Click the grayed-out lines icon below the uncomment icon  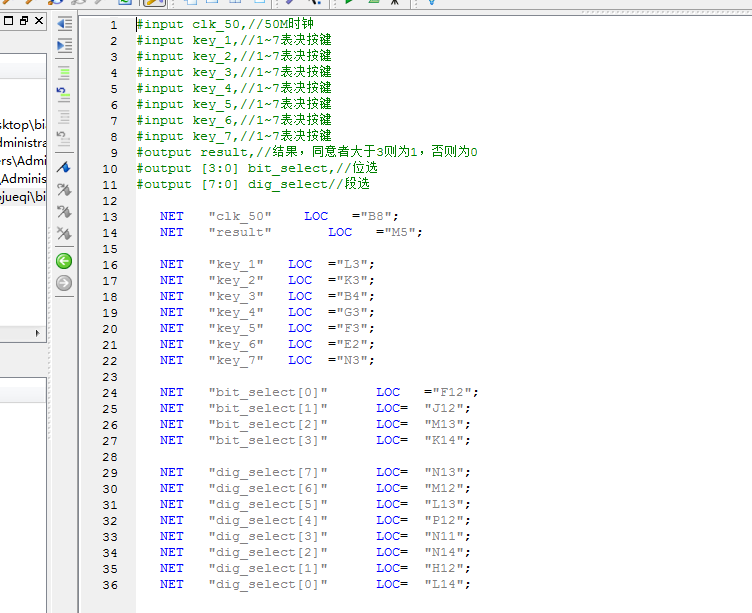[64, 117]
